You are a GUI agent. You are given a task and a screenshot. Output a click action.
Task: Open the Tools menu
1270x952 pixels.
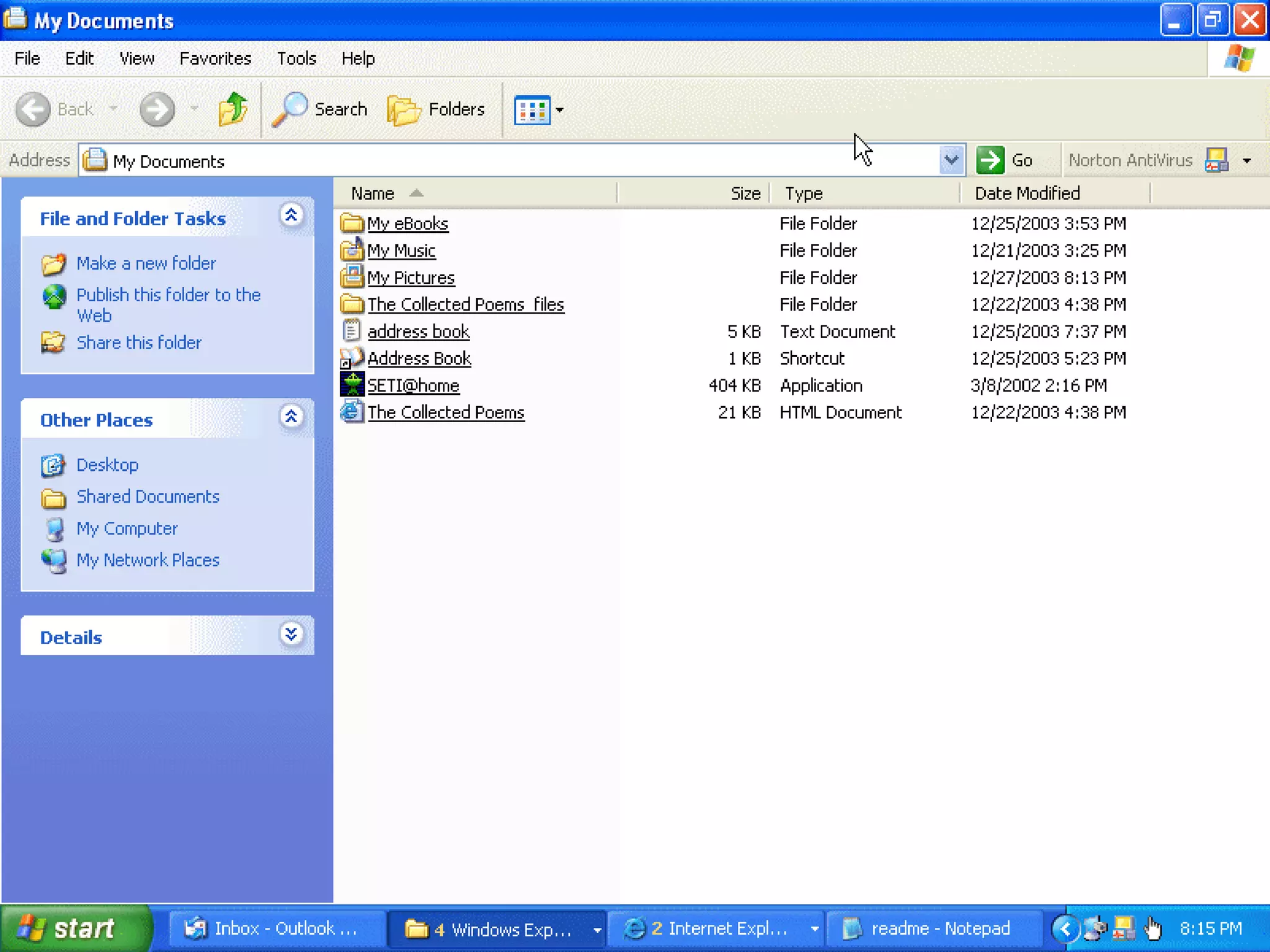[296, 59]
